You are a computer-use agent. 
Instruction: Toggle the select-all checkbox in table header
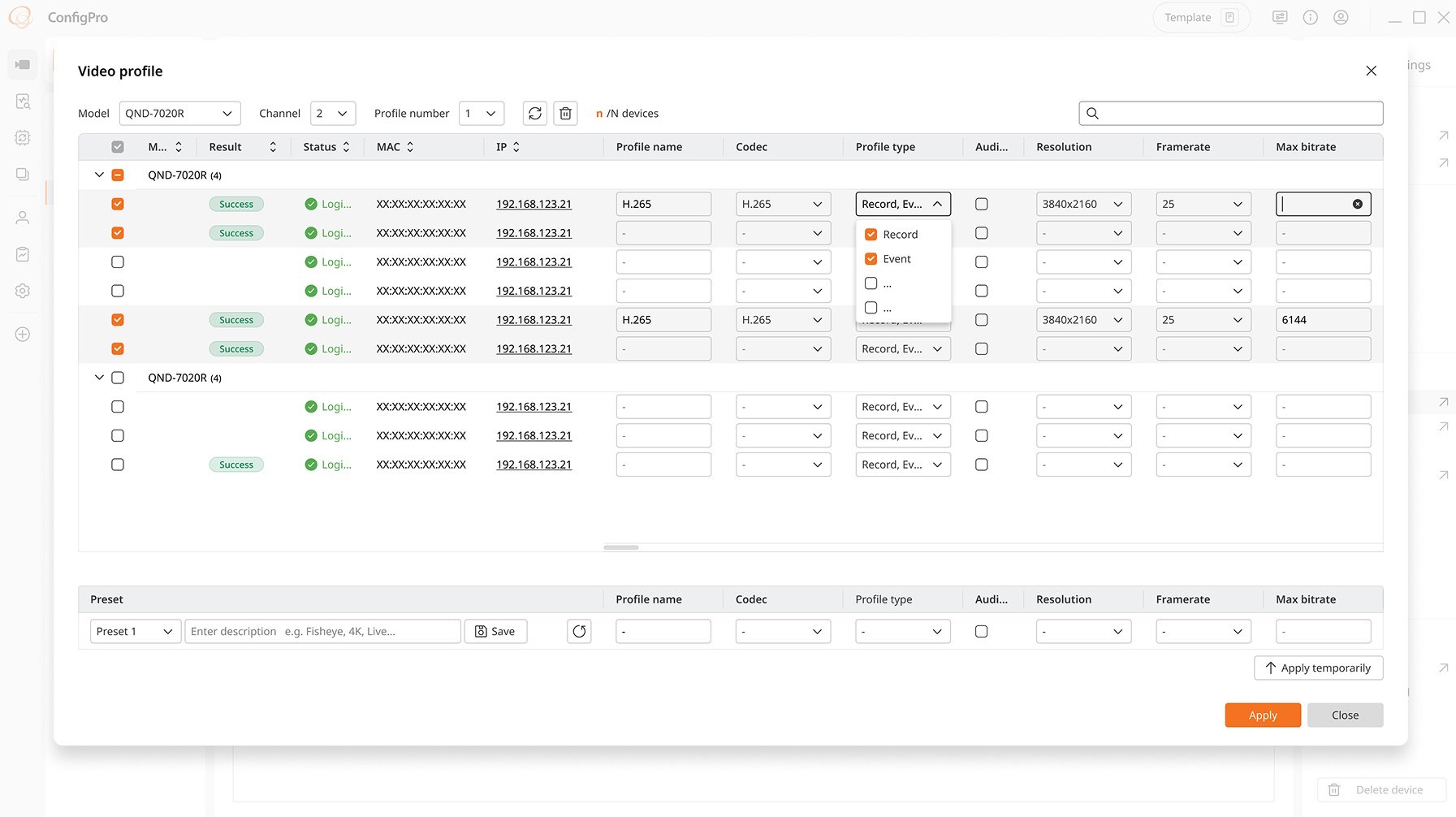coord(118,147)
